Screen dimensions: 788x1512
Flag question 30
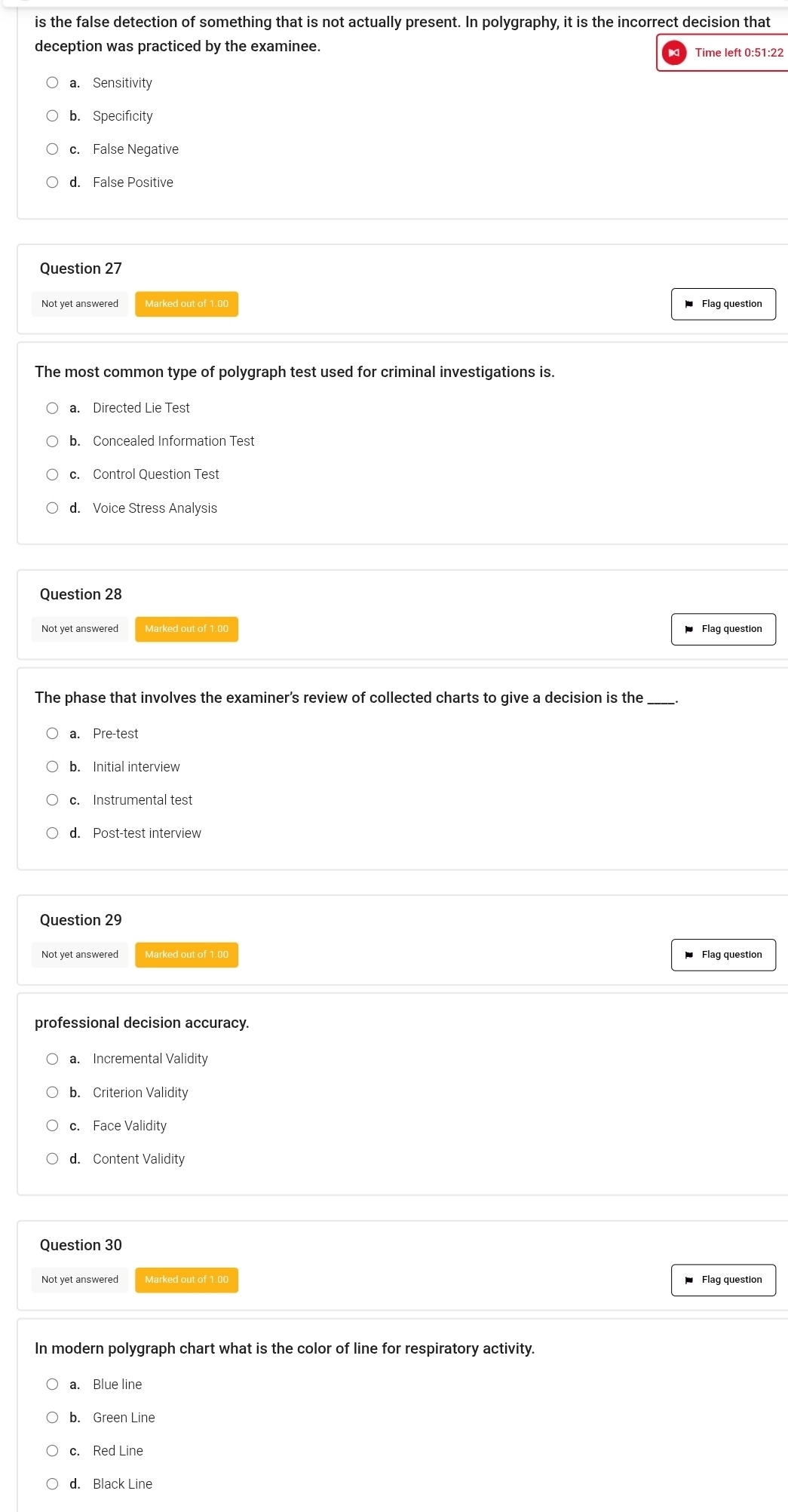pyautogui.click(x=723, y=1280)
